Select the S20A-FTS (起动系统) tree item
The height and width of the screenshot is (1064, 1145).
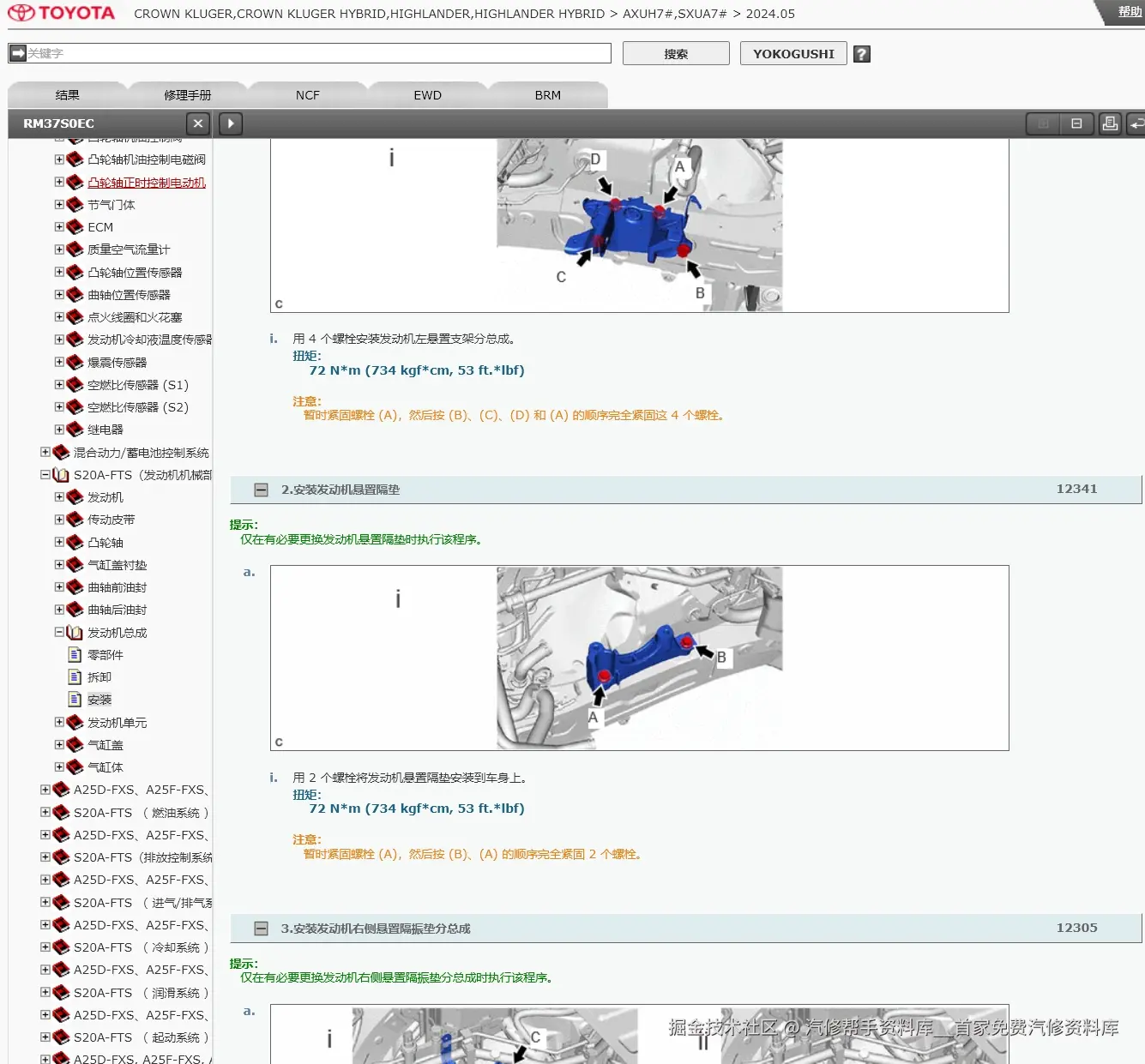(x=142, y=1037)
